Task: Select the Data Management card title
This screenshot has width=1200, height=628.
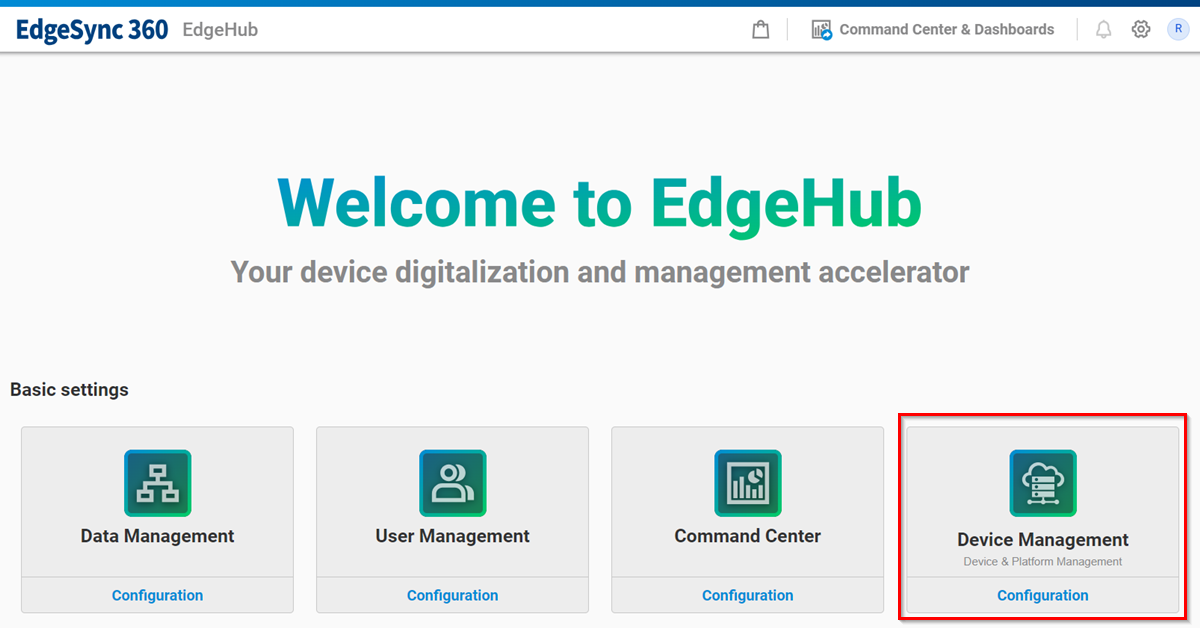Action: click(157, 536)
